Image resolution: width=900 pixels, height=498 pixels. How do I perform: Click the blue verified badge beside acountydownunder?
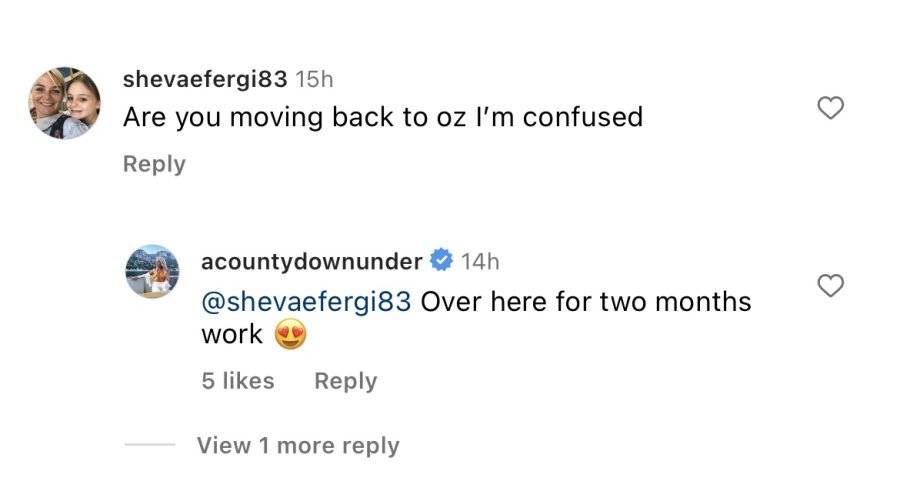pos(441,260)
